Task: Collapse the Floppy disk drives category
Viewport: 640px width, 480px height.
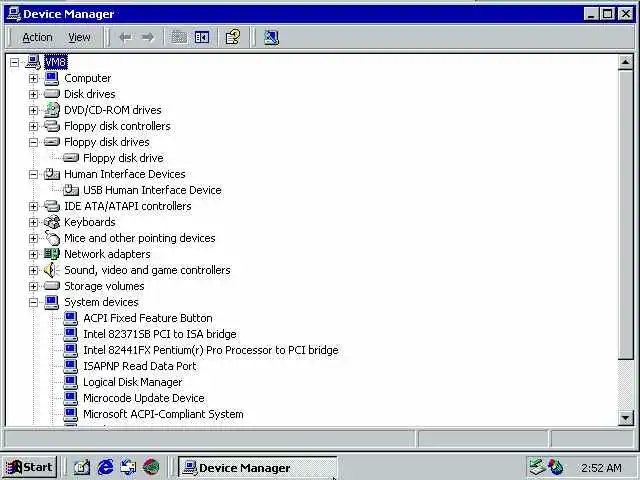Action: click(33, 142)
